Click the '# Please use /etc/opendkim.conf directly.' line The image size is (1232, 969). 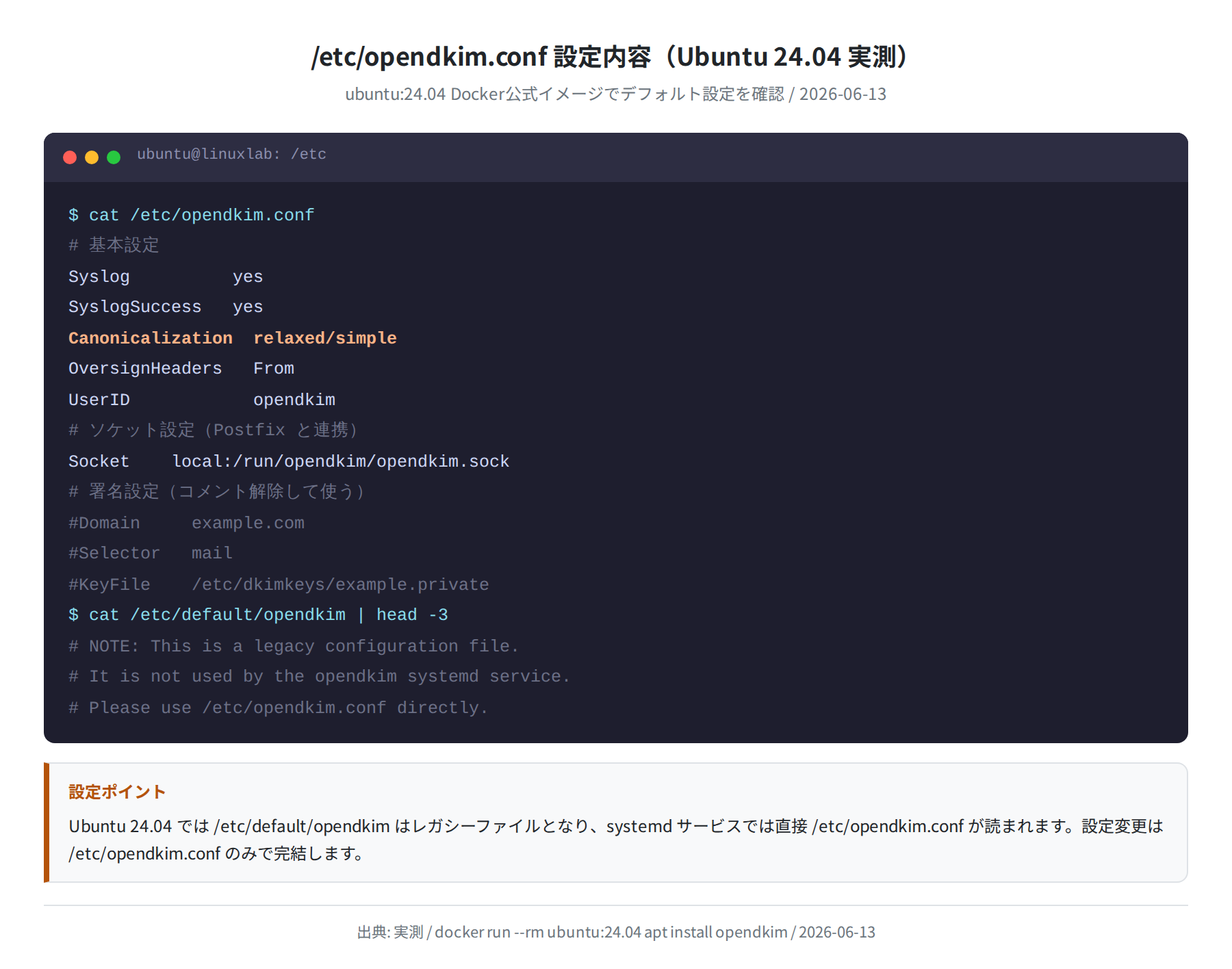[279, 708]
